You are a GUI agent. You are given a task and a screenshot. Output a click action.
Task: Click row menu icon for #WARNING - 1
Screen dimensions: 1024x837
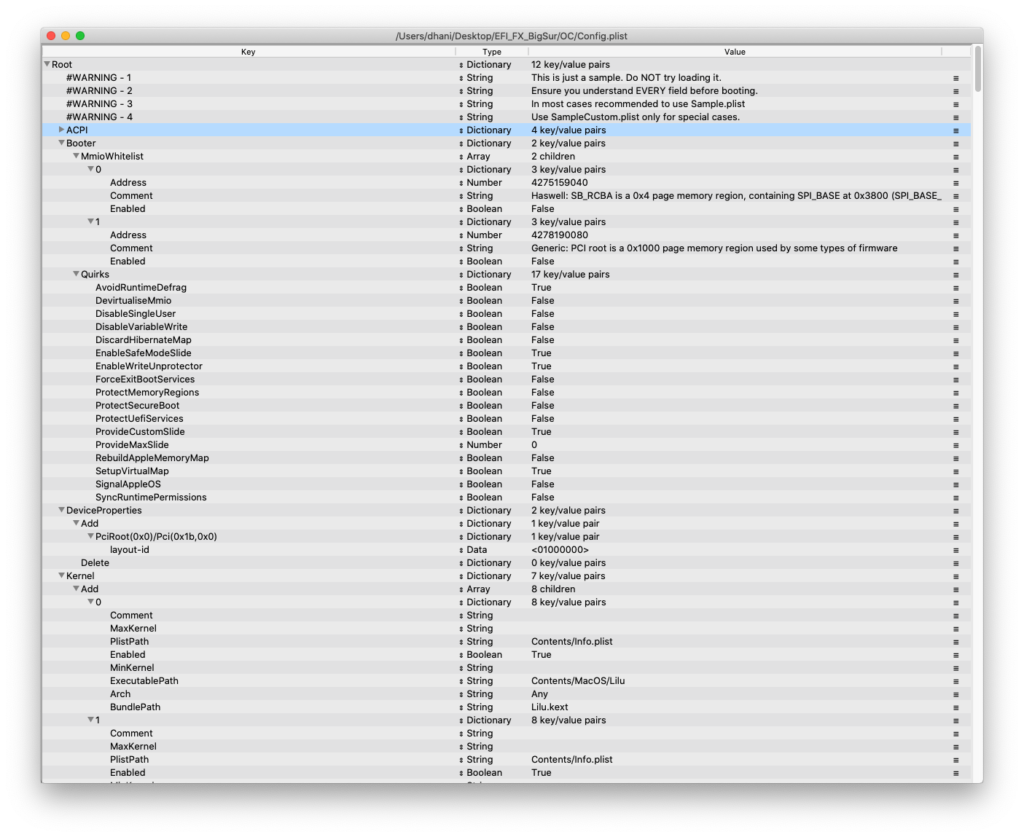pyautogui.click(x=955, y=78)
